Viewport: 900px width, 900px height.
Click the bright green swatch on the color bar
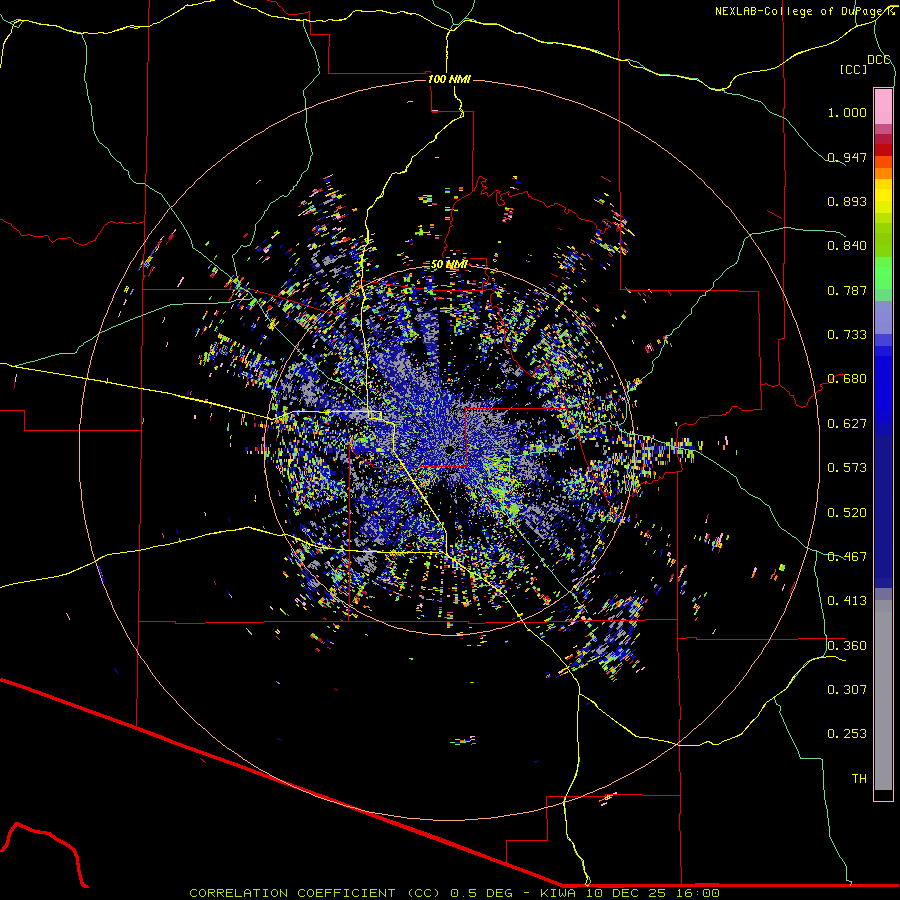click(883, 273)
